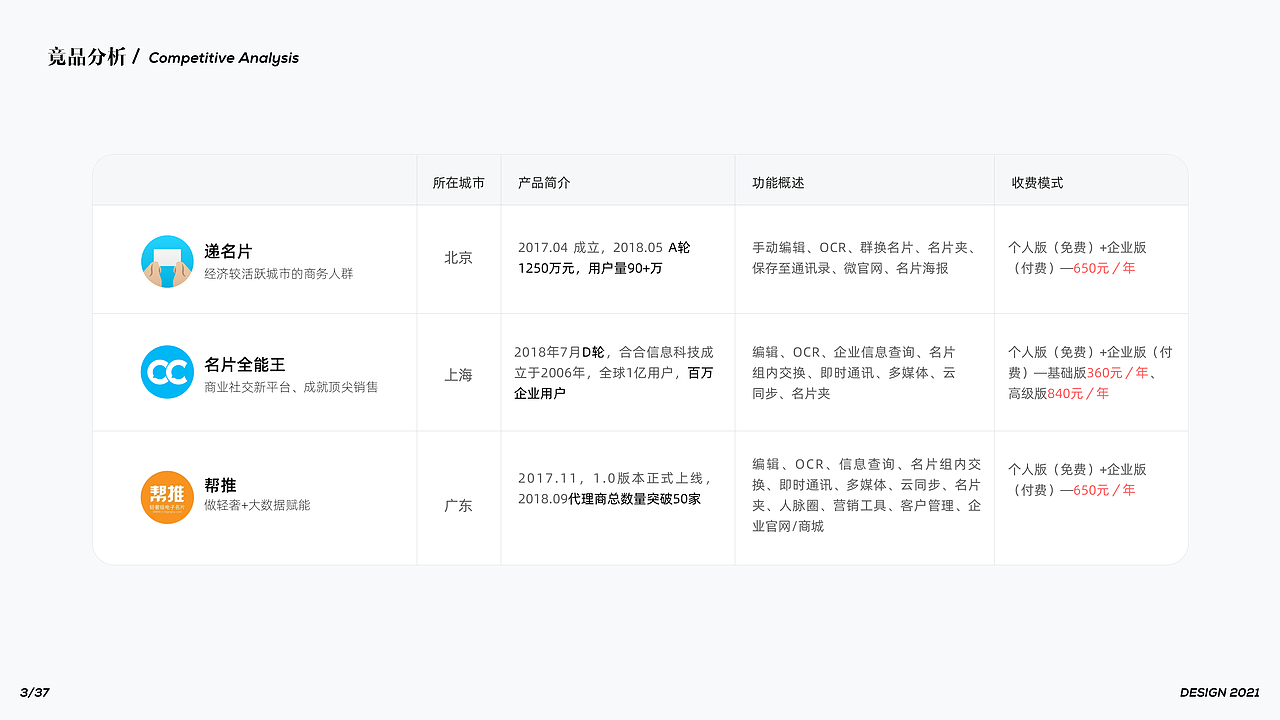Click the 竞品分析 slide title
Screen dimensions: 1280x720
85,56
